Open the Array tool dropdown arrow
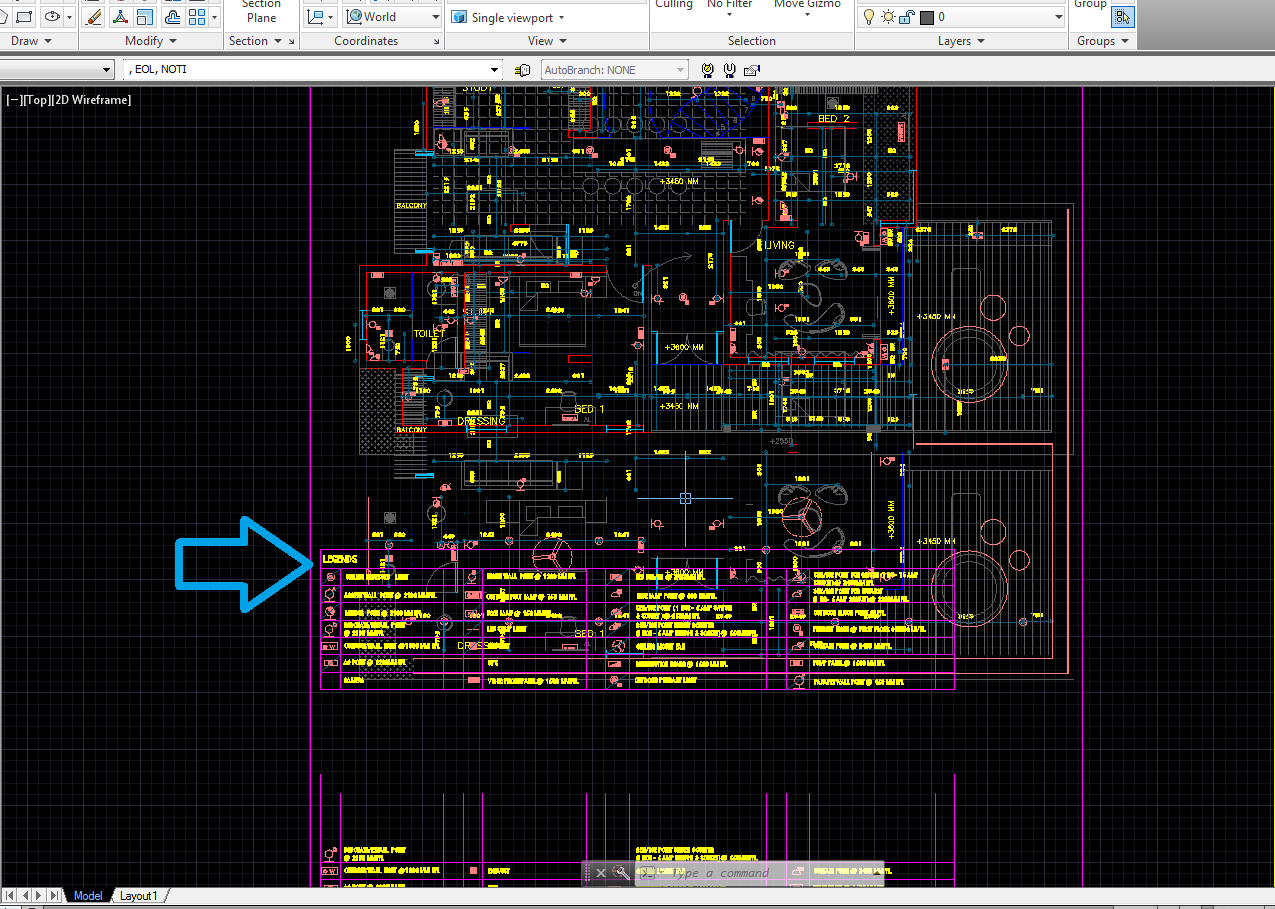This screenshot has height=909, width=1275. (214, 17)
